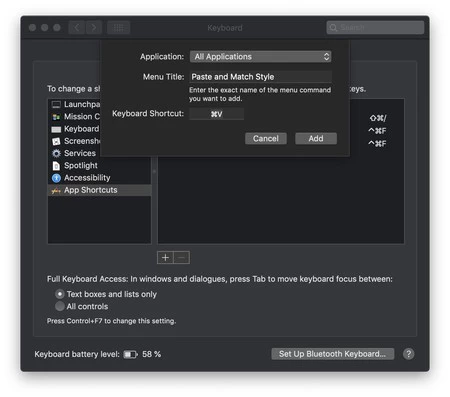Click the back navigation arrow
Screen dimensions: 450x397
[77, 27]
